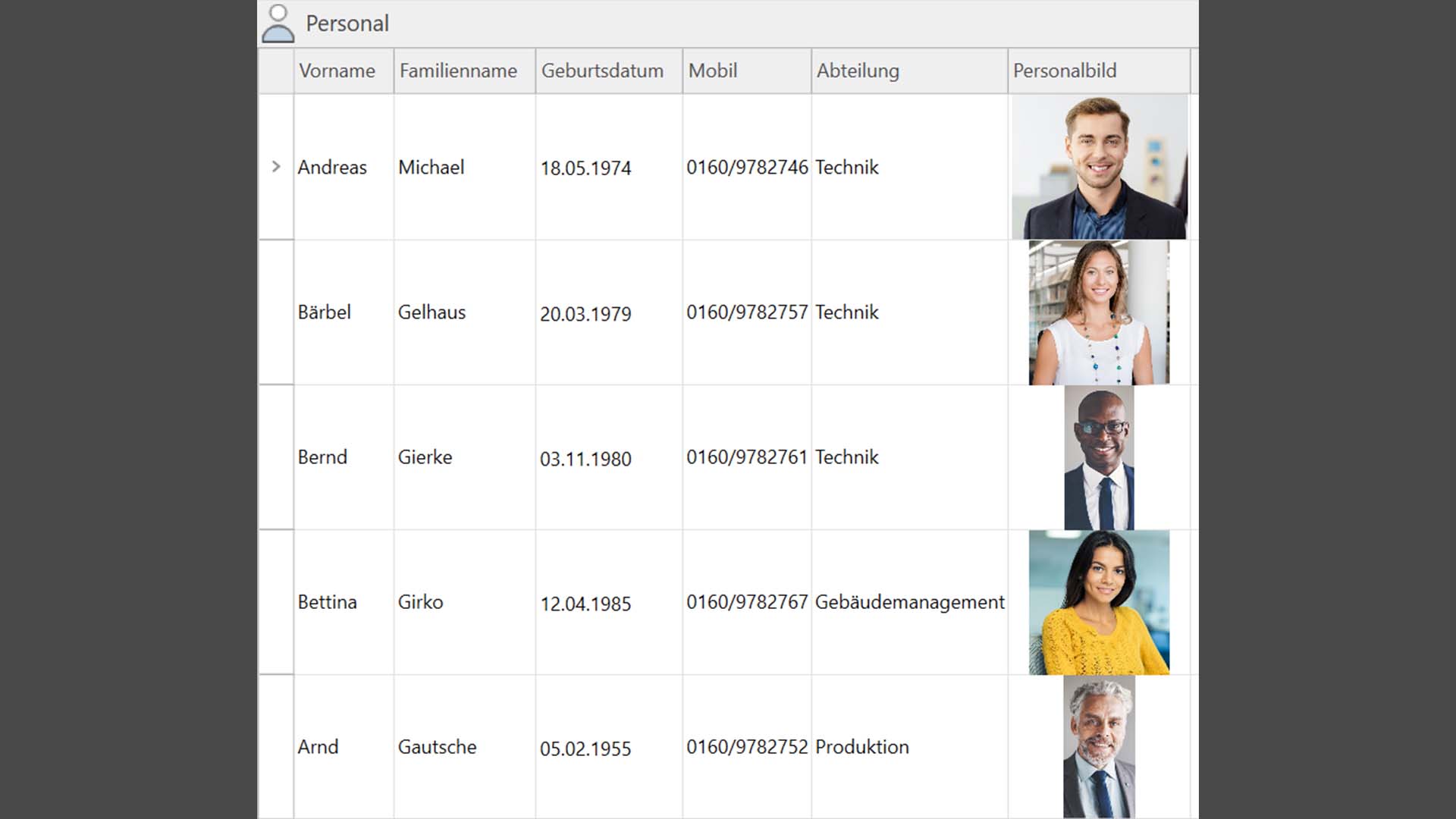Click the Gelhaus family name cell
Viewport: 1456px width, 819px height.
point(431,312)
